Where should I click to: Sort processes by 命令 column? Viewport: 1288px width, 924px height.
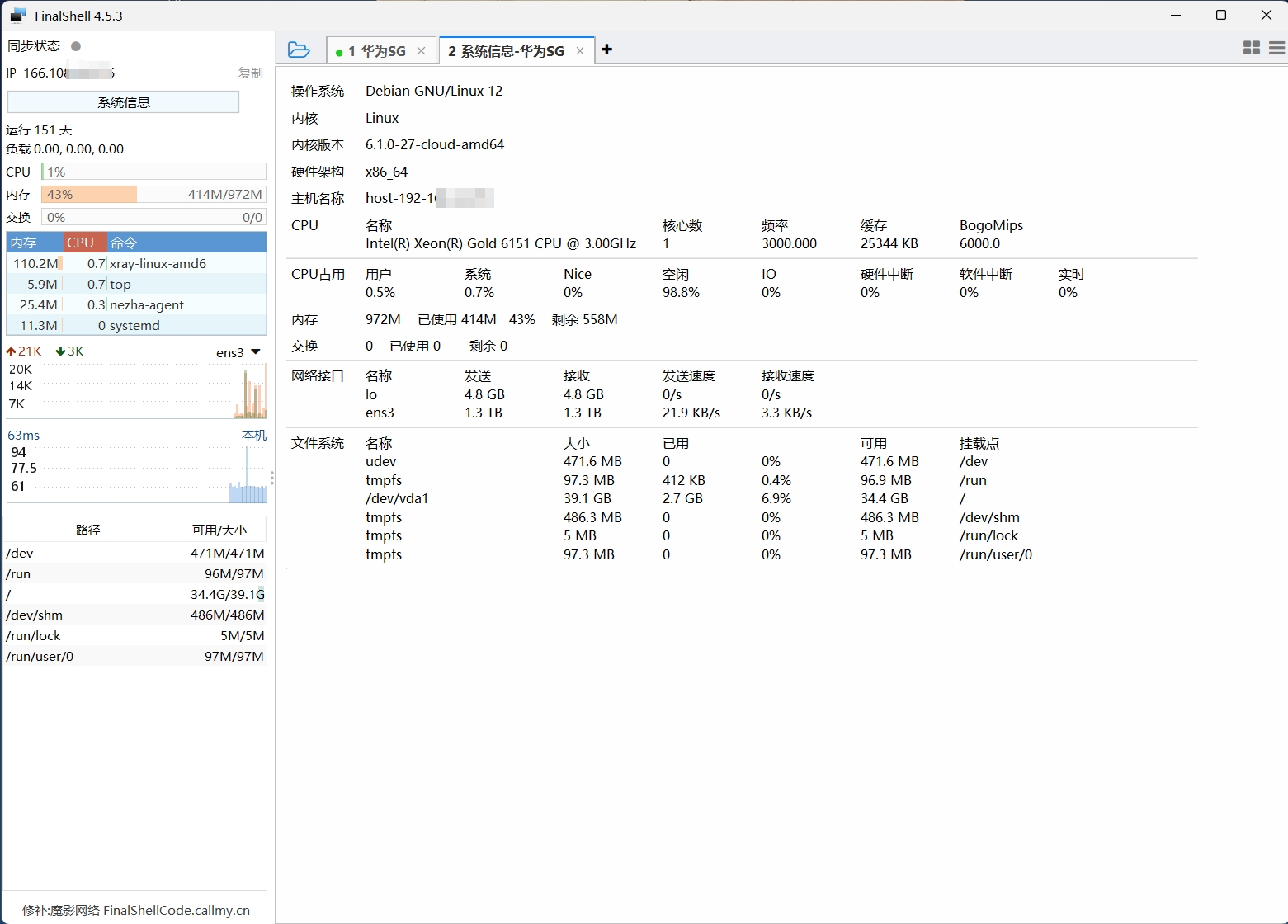tap(186, 243)
